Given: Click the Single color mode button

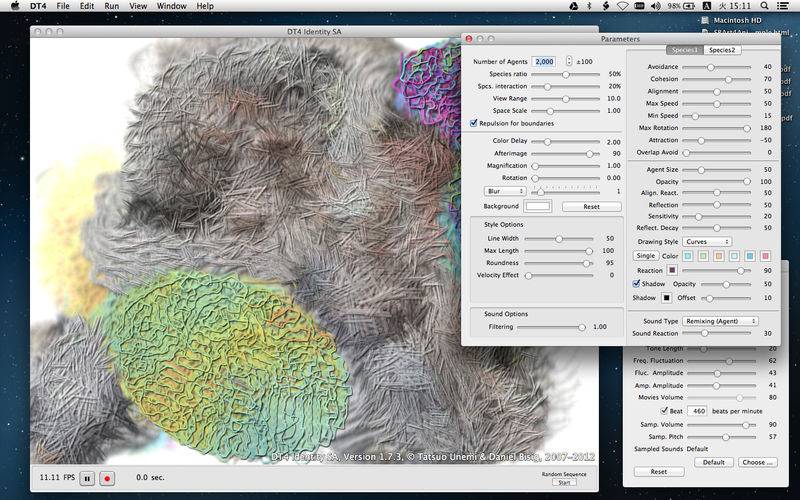Looking at the screenshot, I should pos(645,256).
